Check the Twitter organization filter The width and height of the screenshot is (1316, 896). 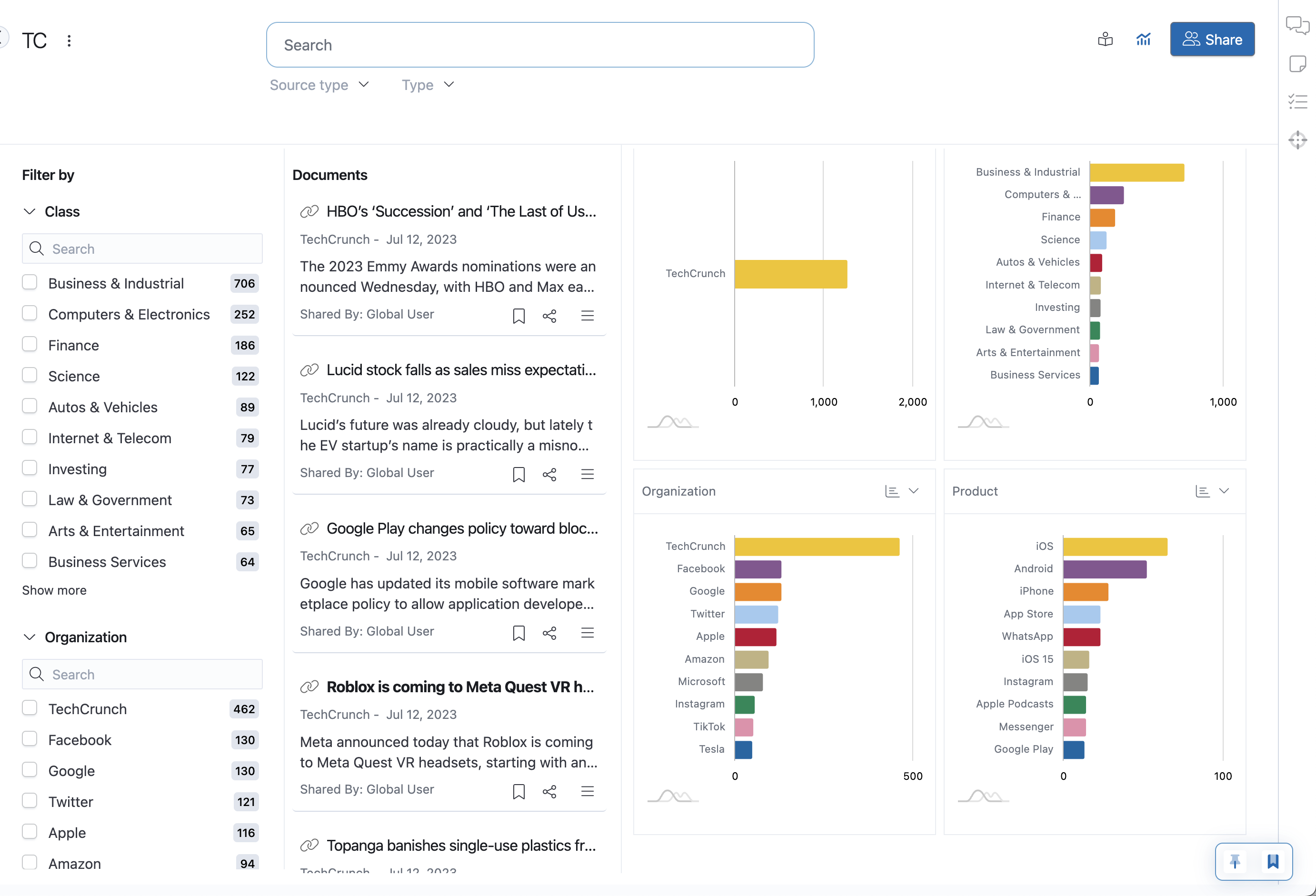pyautogui.click(x=30, y=801)
